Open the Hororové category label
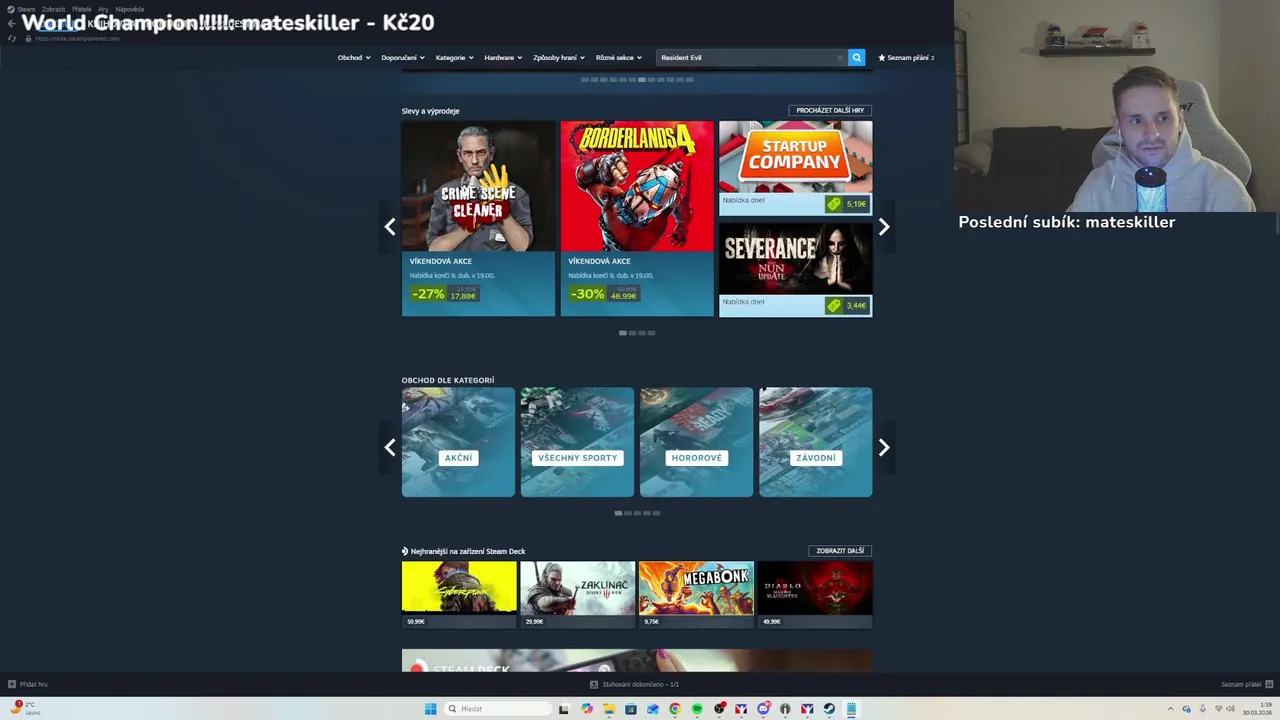 point(696,457)
